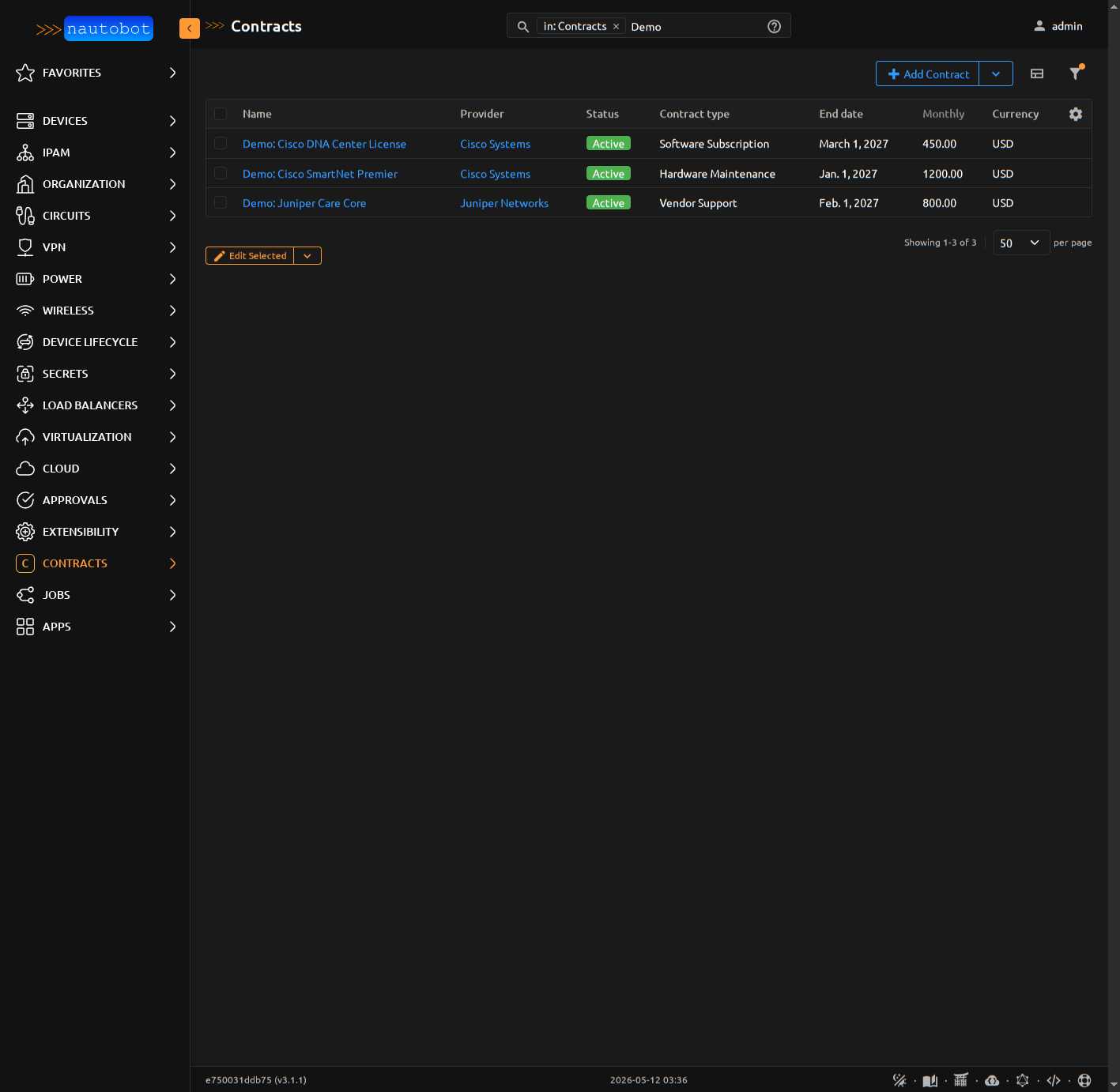1120x1092 pixels.
Task: Click the search help question icon
Action: pyautogui.click(x=775, y=26)
